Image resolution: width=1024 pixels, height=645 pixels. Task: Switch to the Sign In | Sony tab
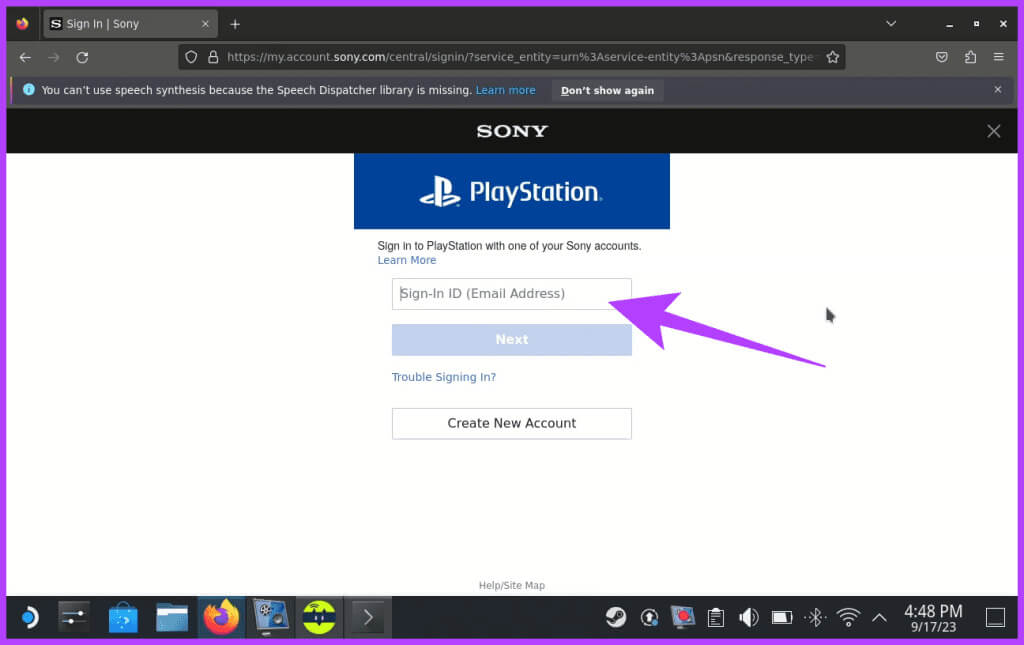130,24
